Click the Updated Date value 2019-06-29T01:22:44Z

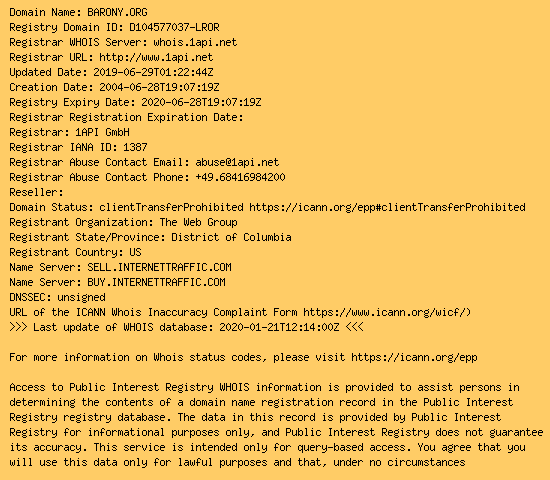(x=153, y=72)
